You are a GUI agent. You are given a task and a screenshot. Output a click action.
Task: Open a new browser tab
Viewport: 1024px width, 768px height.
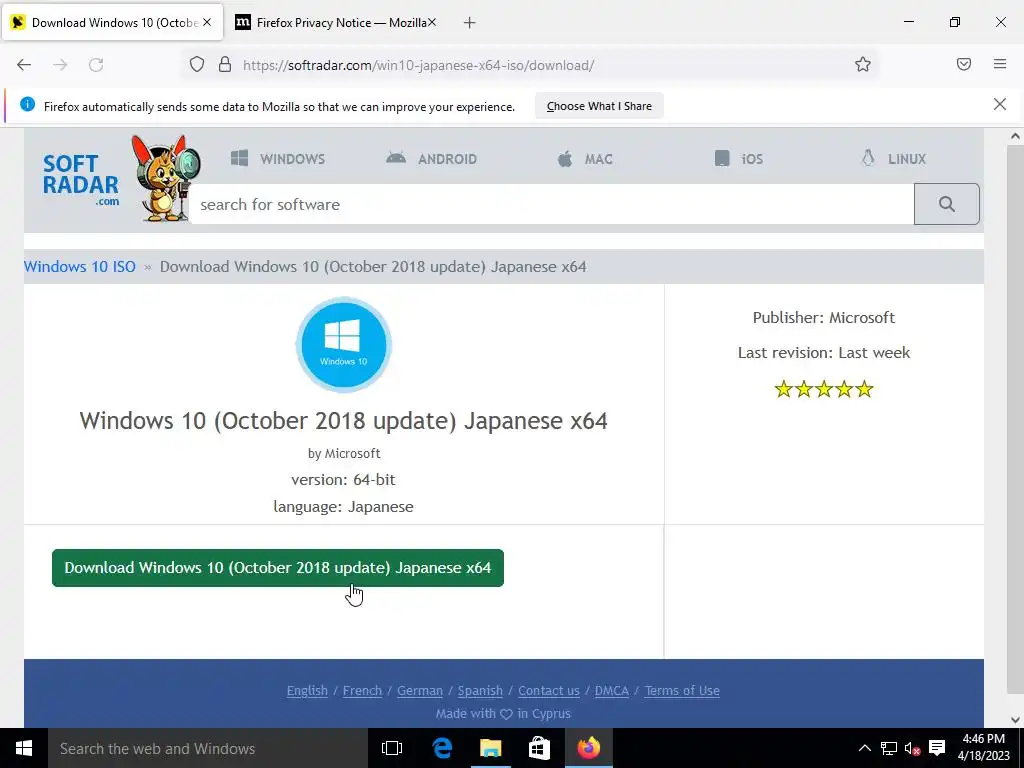469,23
